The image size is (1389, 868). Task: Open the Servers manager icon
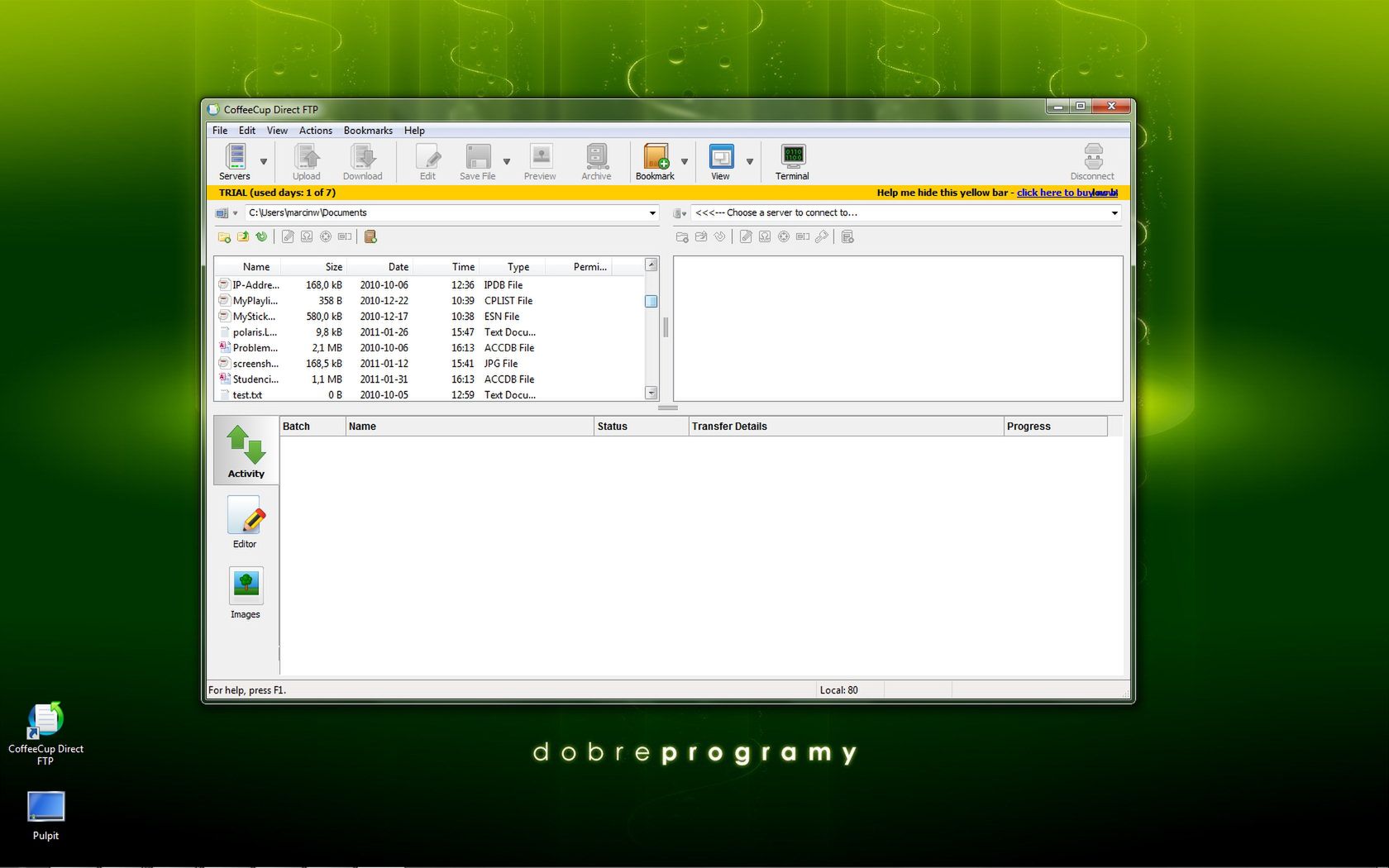click(235, 161)
